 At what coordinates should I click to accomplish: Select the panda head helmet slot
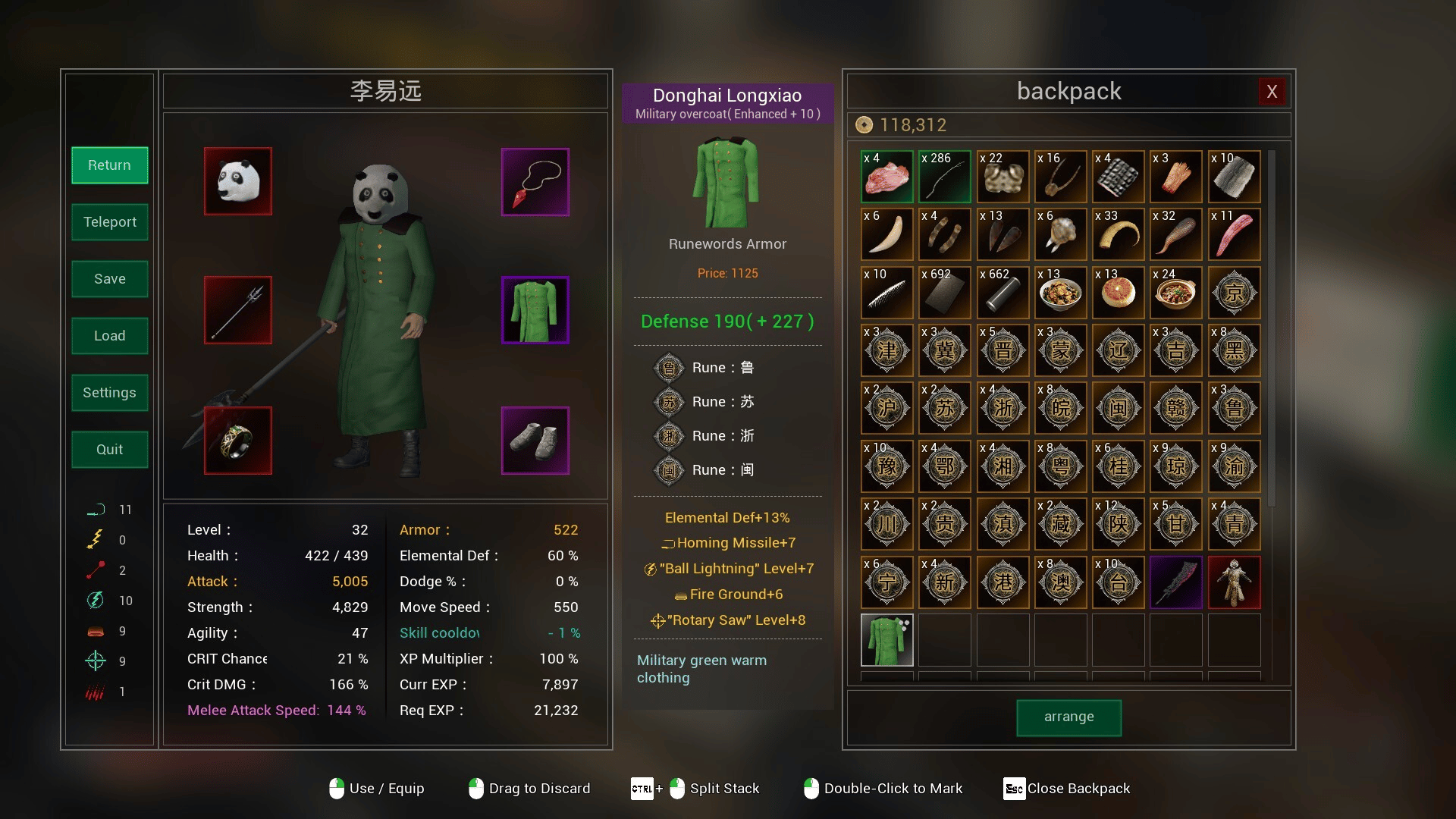tap(238, 181)
